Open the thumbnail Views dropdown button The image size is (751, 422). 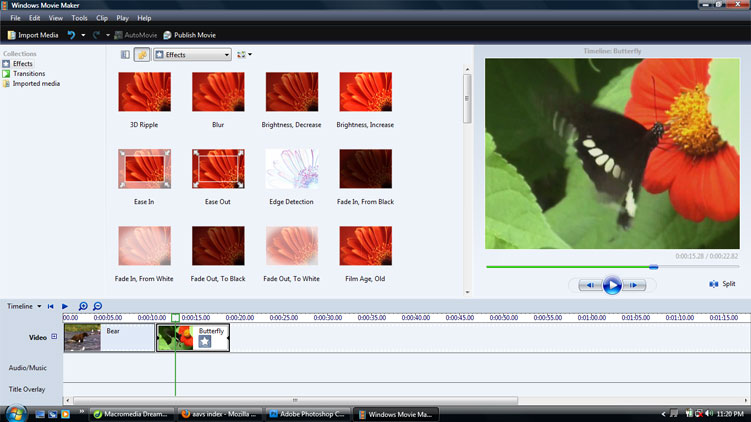point(244,55)
